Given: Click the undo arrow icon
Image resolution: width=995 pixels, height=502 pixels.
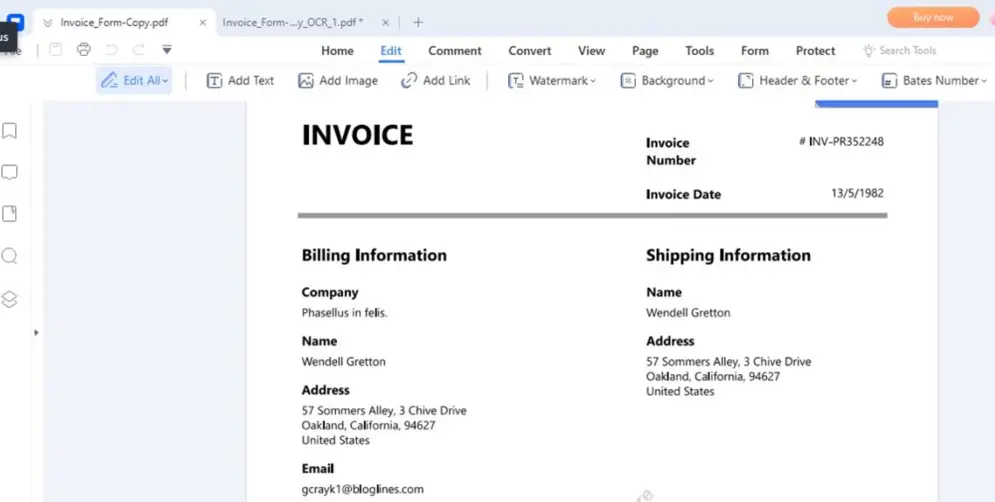Looking at the screenshot, I should point(112,50).
